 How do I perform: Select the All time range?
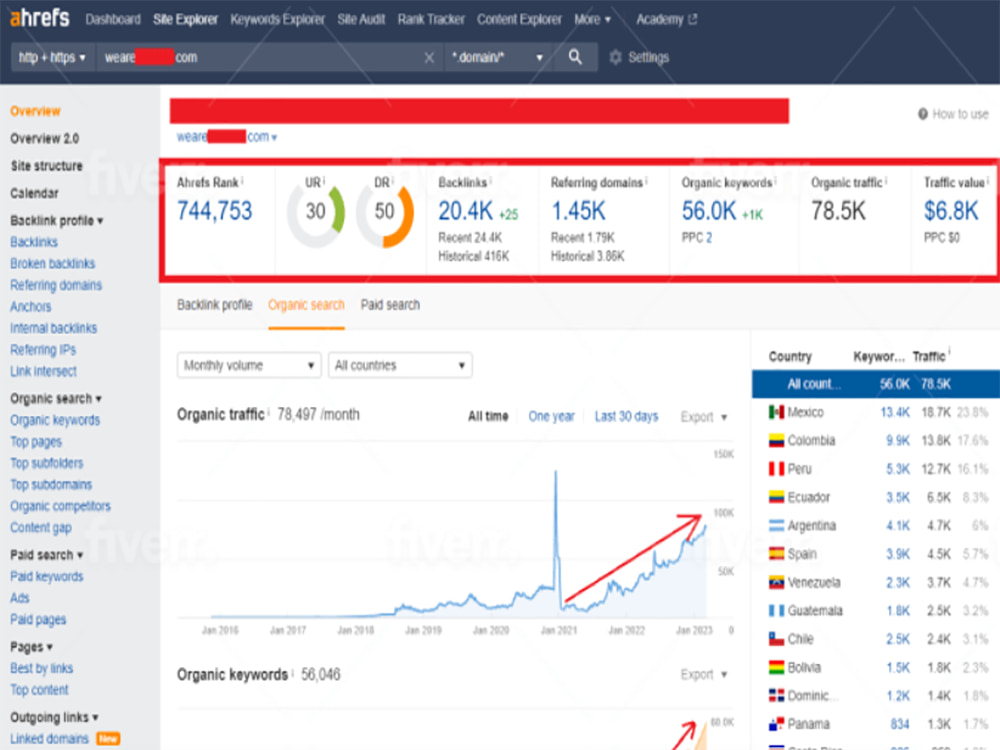488,416
